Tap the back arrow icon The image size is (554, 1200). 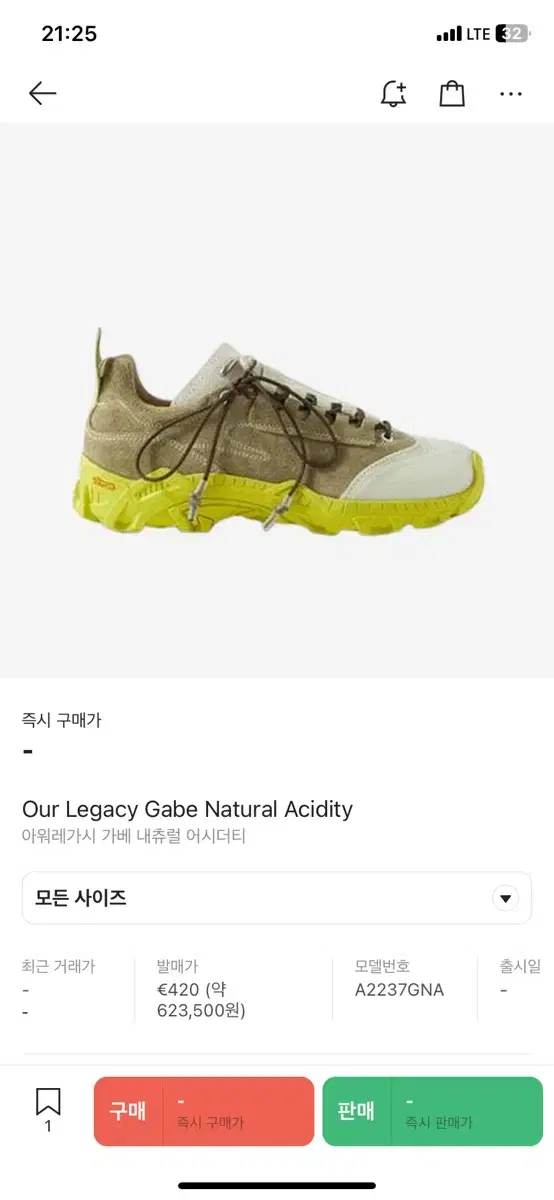[42, 94]
